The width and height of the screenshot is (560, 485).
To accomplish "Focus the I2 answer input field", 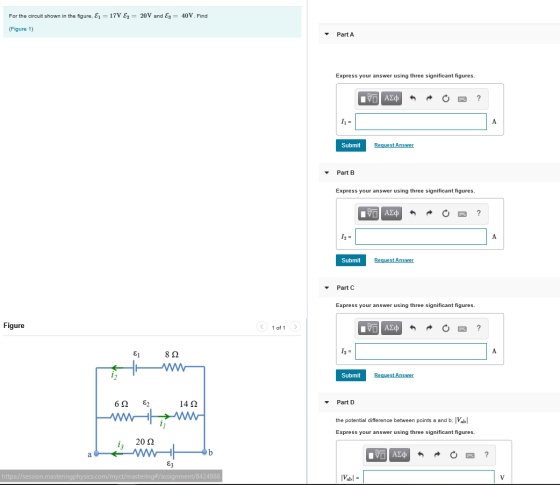I will tap(421, 237).
